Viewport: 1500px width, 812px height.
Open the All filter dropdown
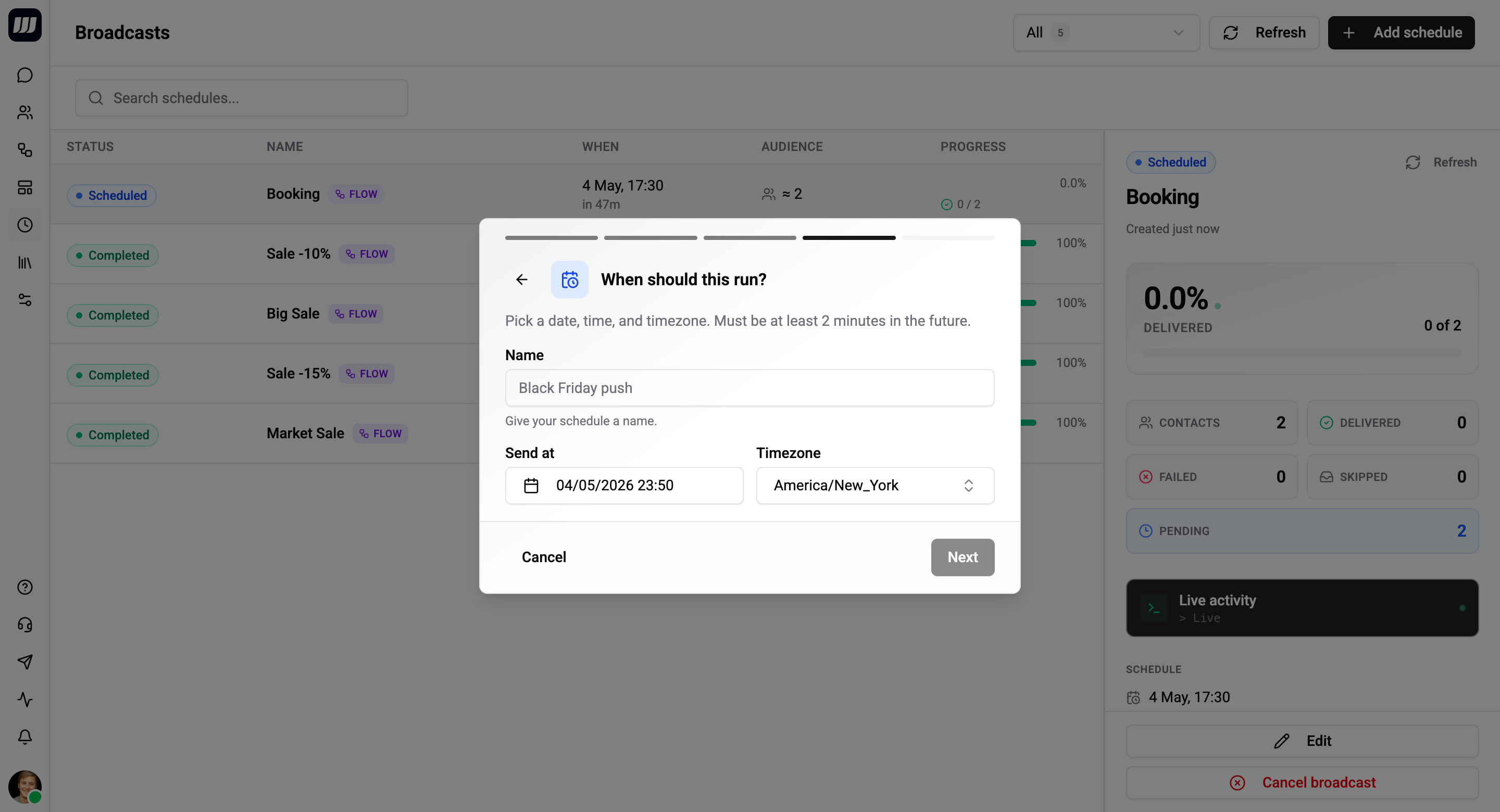pyautogui.click(x=1106, y=33)
